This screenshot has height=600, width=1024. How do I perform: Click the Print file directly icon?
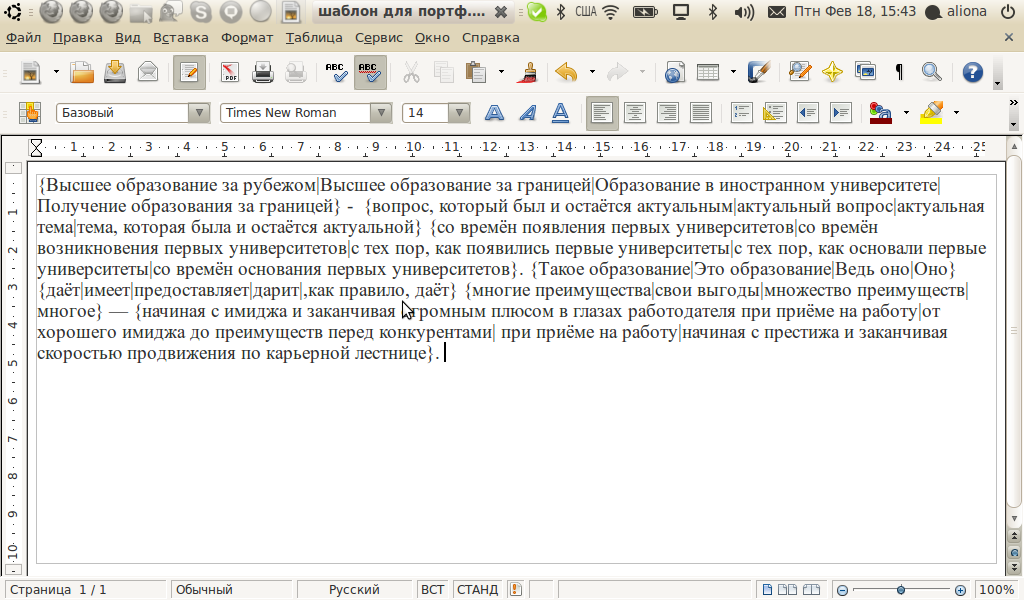click(x=263, y=72)
